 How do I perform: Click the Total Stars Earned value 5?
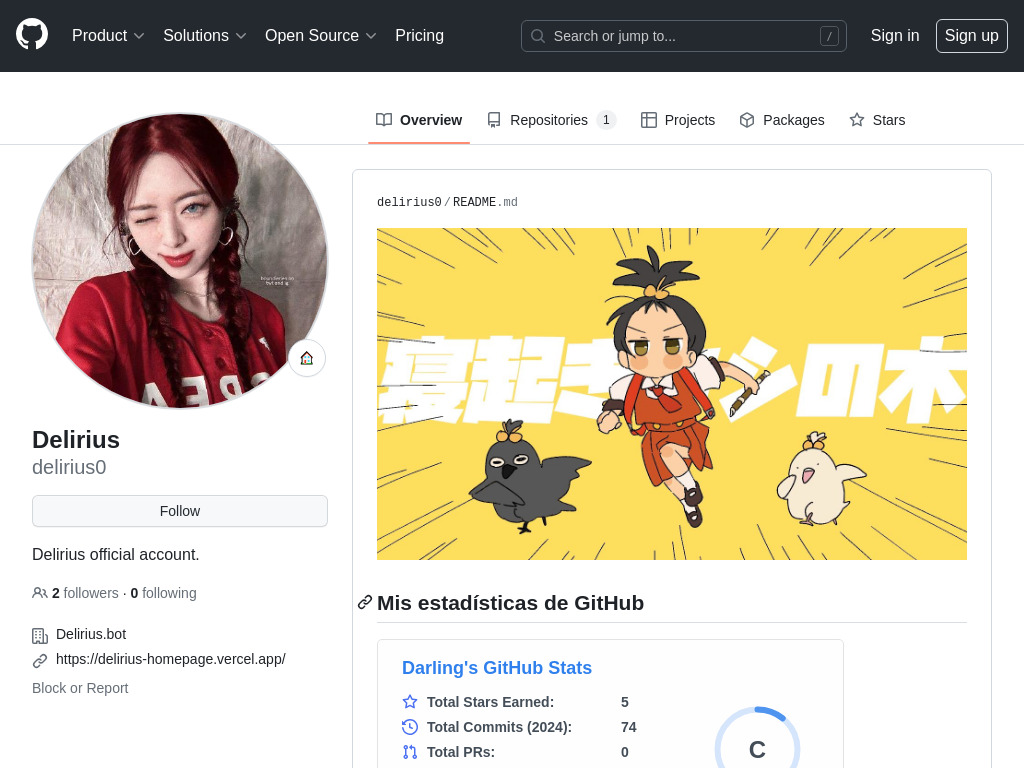(x=624, y=702)
